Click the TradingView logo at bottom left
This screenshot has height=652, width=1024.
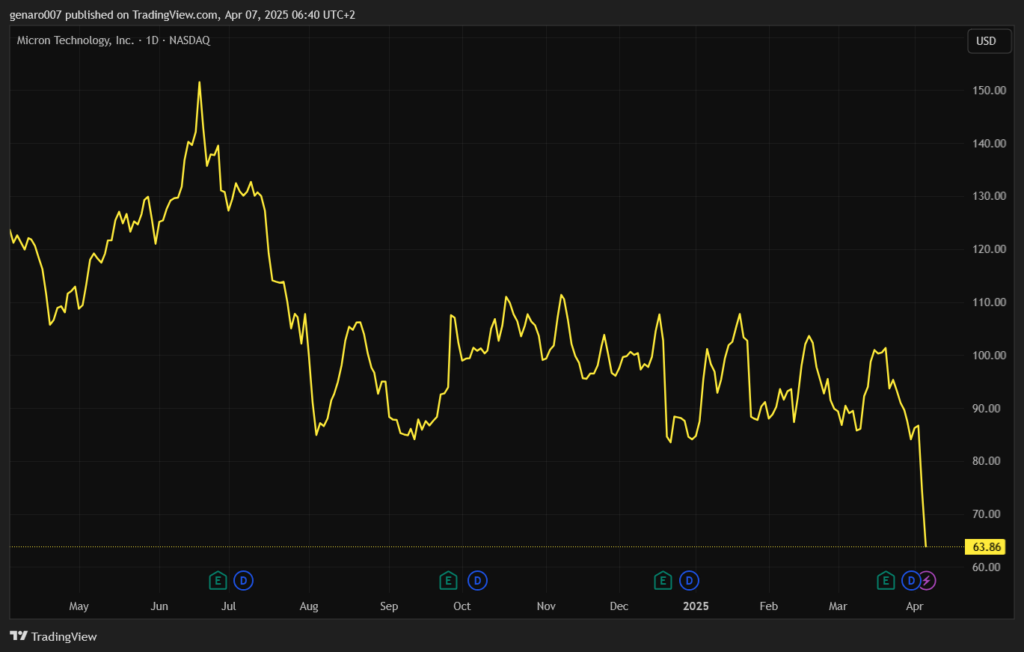53,636
